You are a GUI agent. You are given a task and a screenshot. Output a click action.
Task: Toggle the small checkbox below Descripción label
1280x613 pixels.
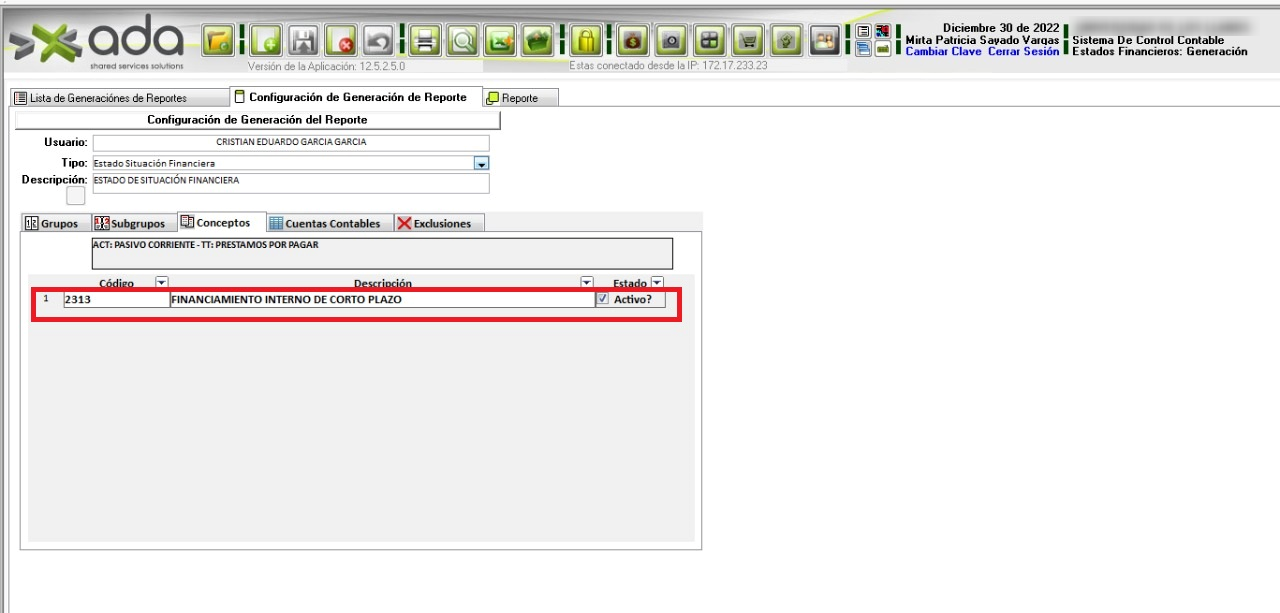point(76,196)
